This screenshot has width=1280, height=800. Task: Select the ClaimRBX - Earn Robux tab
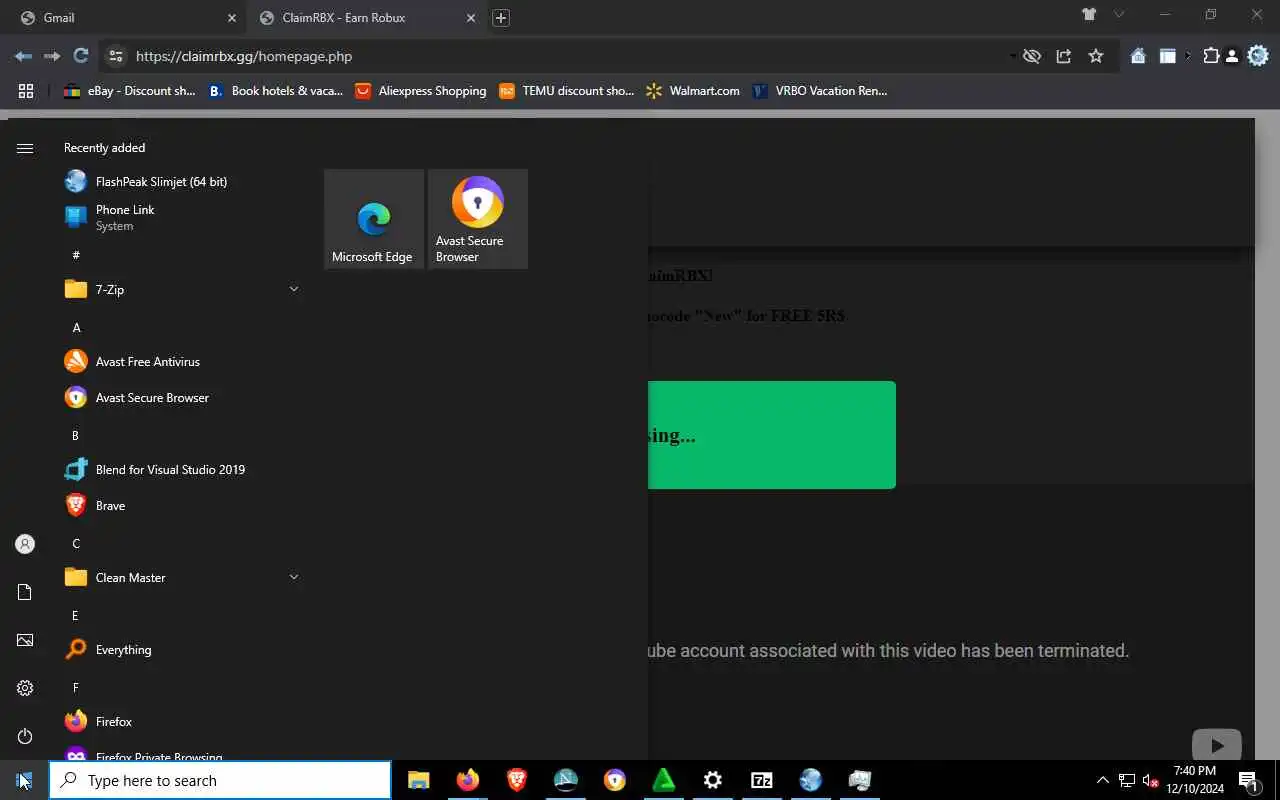[366, 17]
